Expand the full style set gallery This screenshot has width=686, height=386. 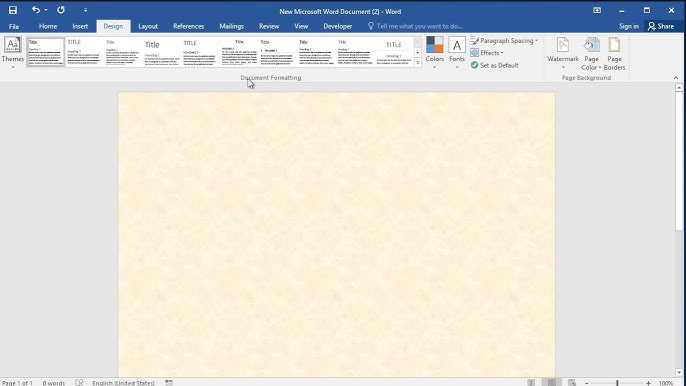418,63
